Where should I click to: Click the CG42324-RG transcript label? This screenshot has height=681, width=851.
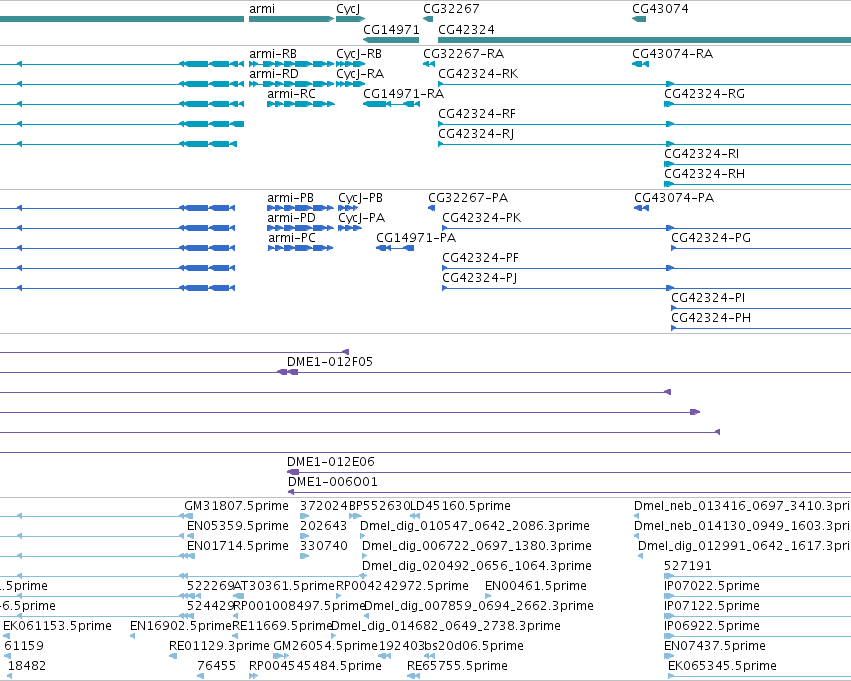(x=704, y=94)
